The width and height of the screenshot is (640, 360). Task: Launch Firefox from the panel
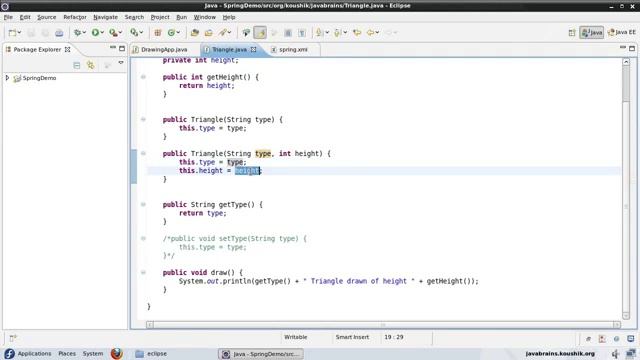(117, 353)
